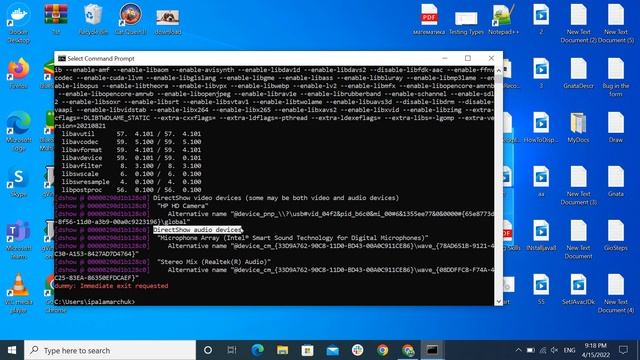Show hidden system tray icons
The height and width of the screenshot is (360, 640).
pos(518,350)
